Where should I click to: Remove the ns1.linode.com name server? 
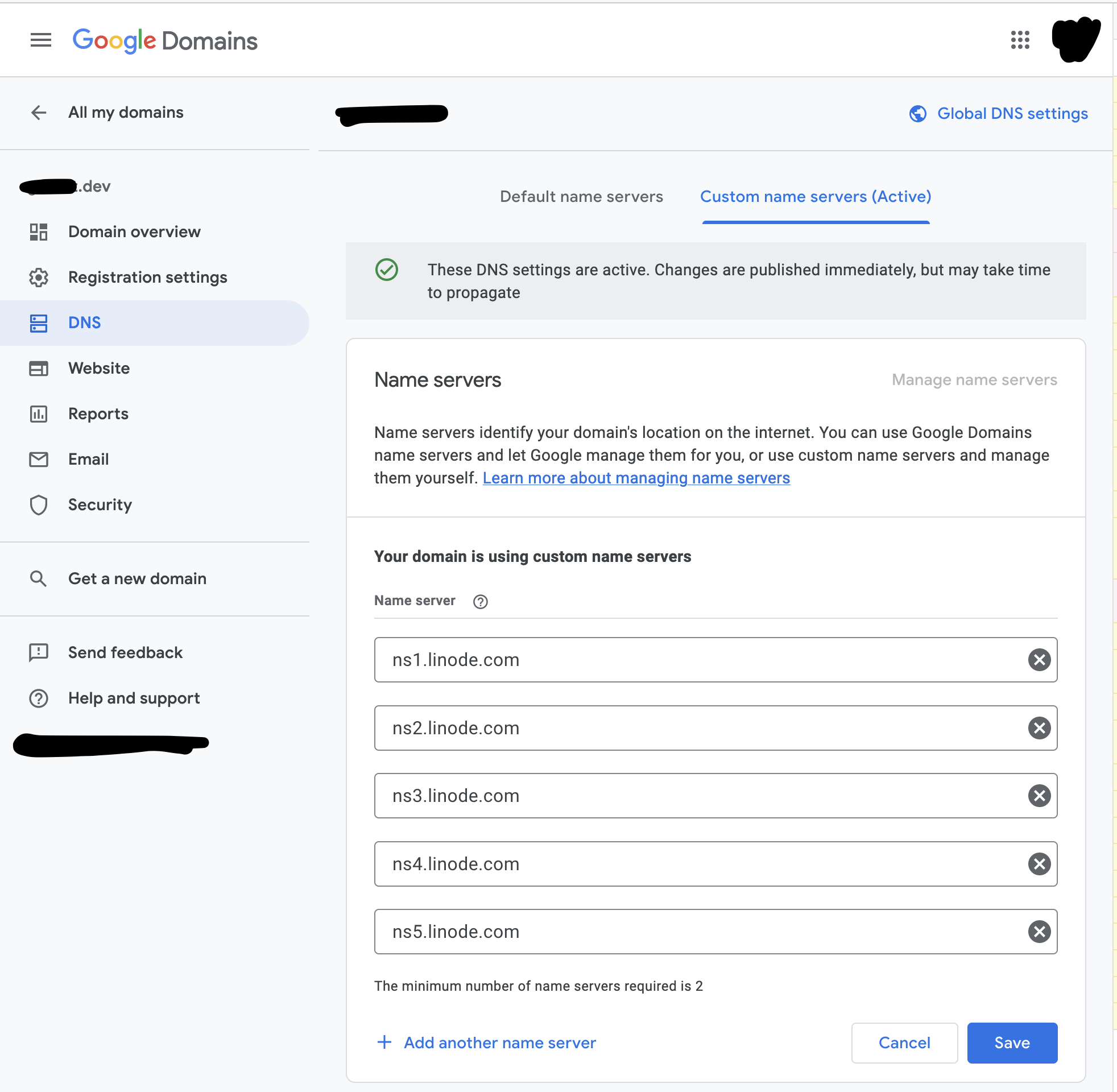(1039, 660)
